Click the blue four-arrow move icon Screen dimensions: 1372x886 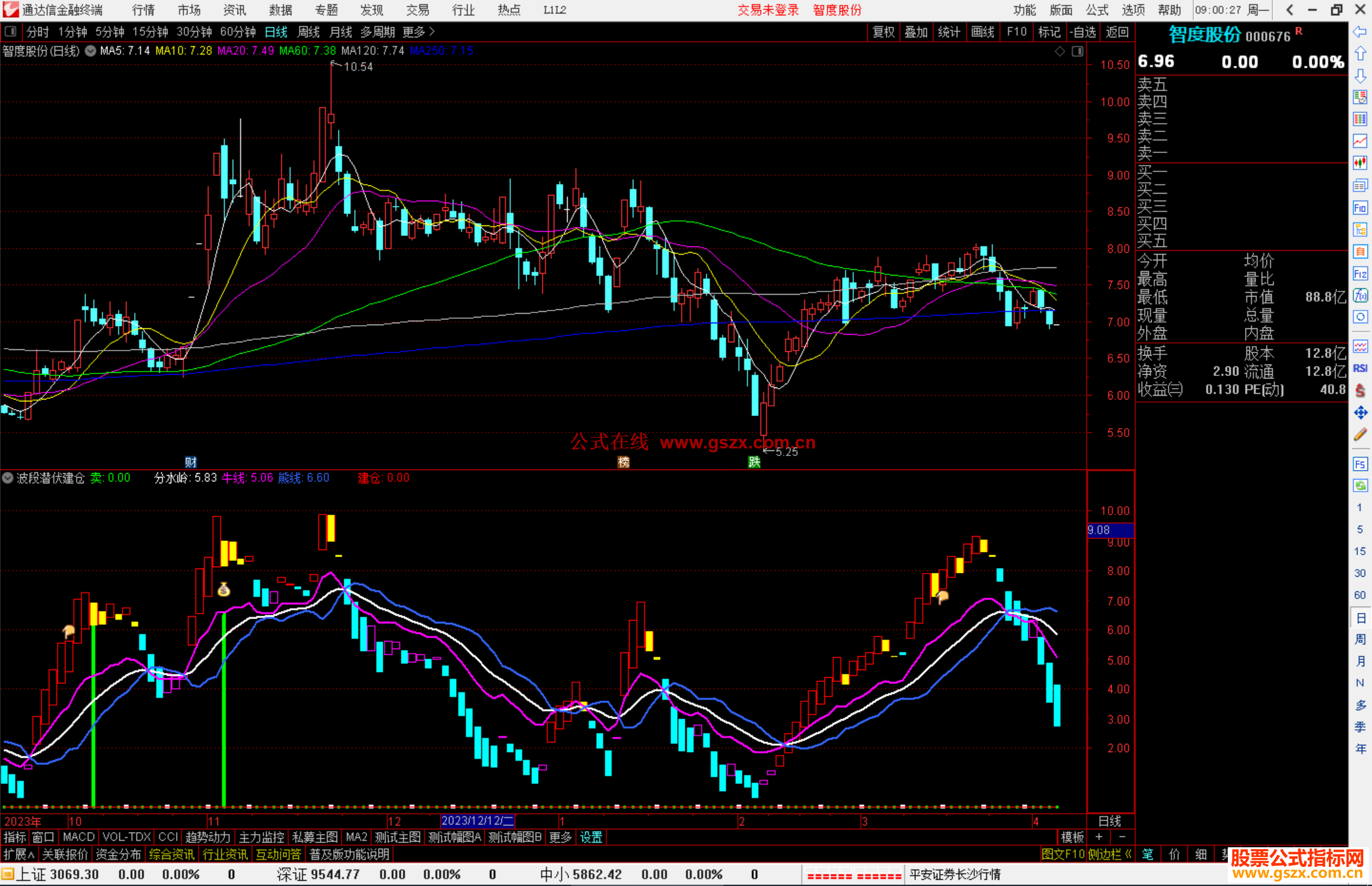[1360, 413]
